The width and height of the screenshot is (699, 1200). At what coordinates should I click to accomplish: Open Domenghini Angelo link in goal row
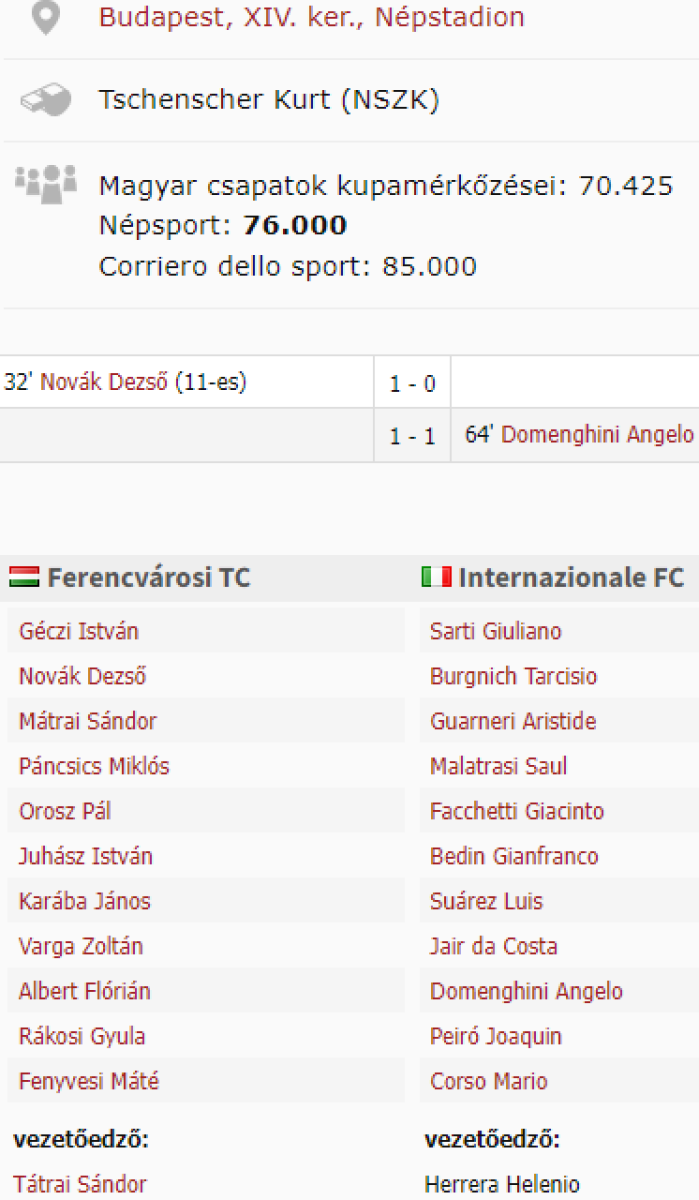coord(597,435)
